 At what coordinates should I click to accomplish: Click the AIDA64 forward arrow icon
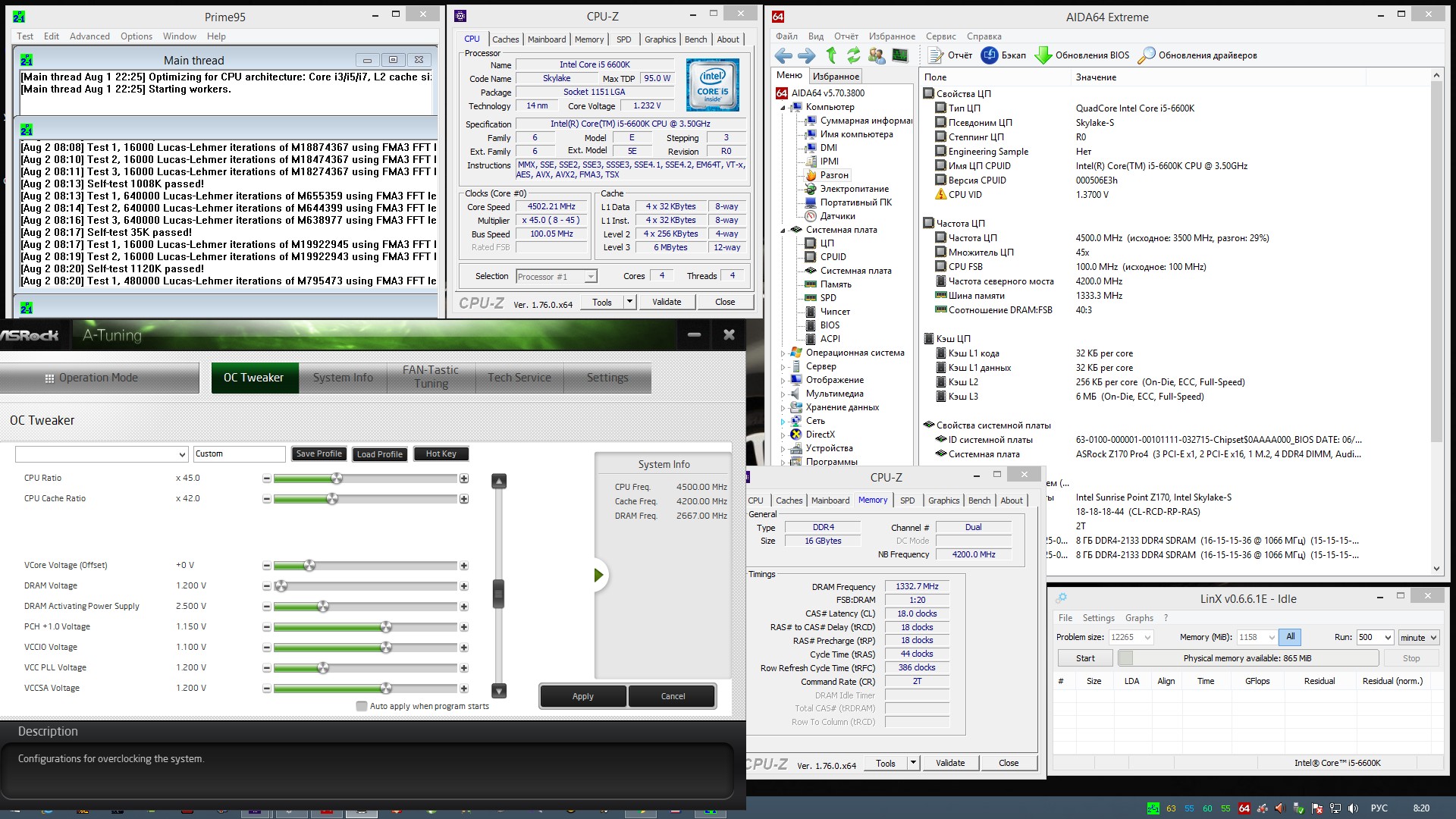pos(807,55)
